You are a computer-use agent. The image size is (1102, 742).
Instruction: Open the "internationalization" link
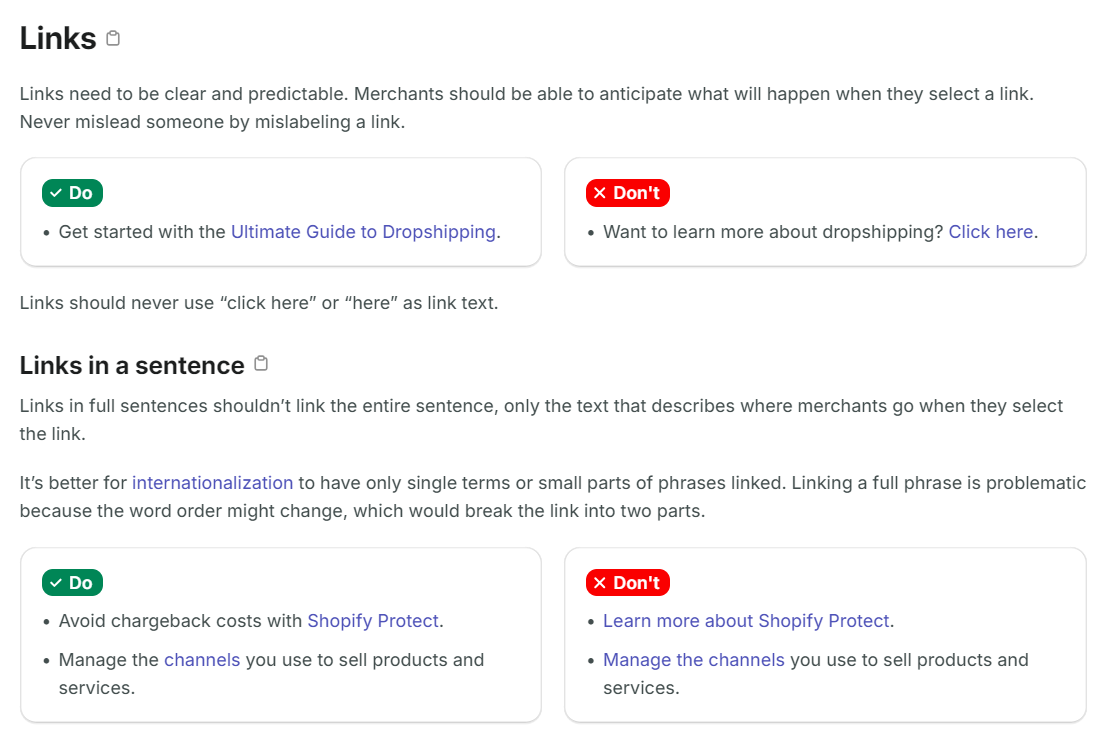212,482
